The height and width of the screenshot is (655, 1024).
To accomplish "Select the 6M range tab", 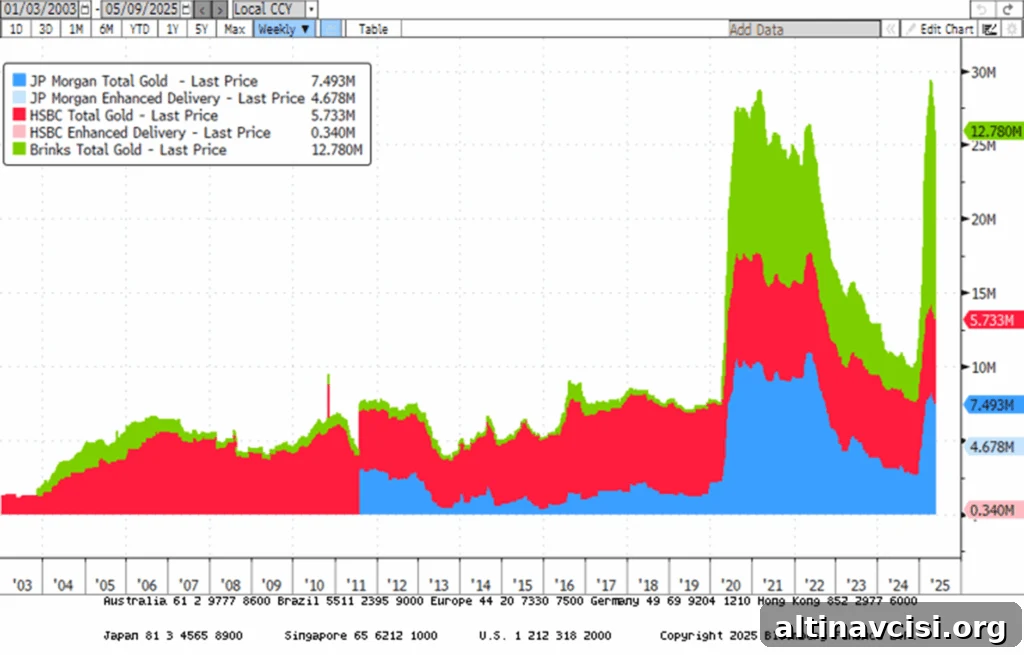I will pyautogui.click(x=106, y=29).
